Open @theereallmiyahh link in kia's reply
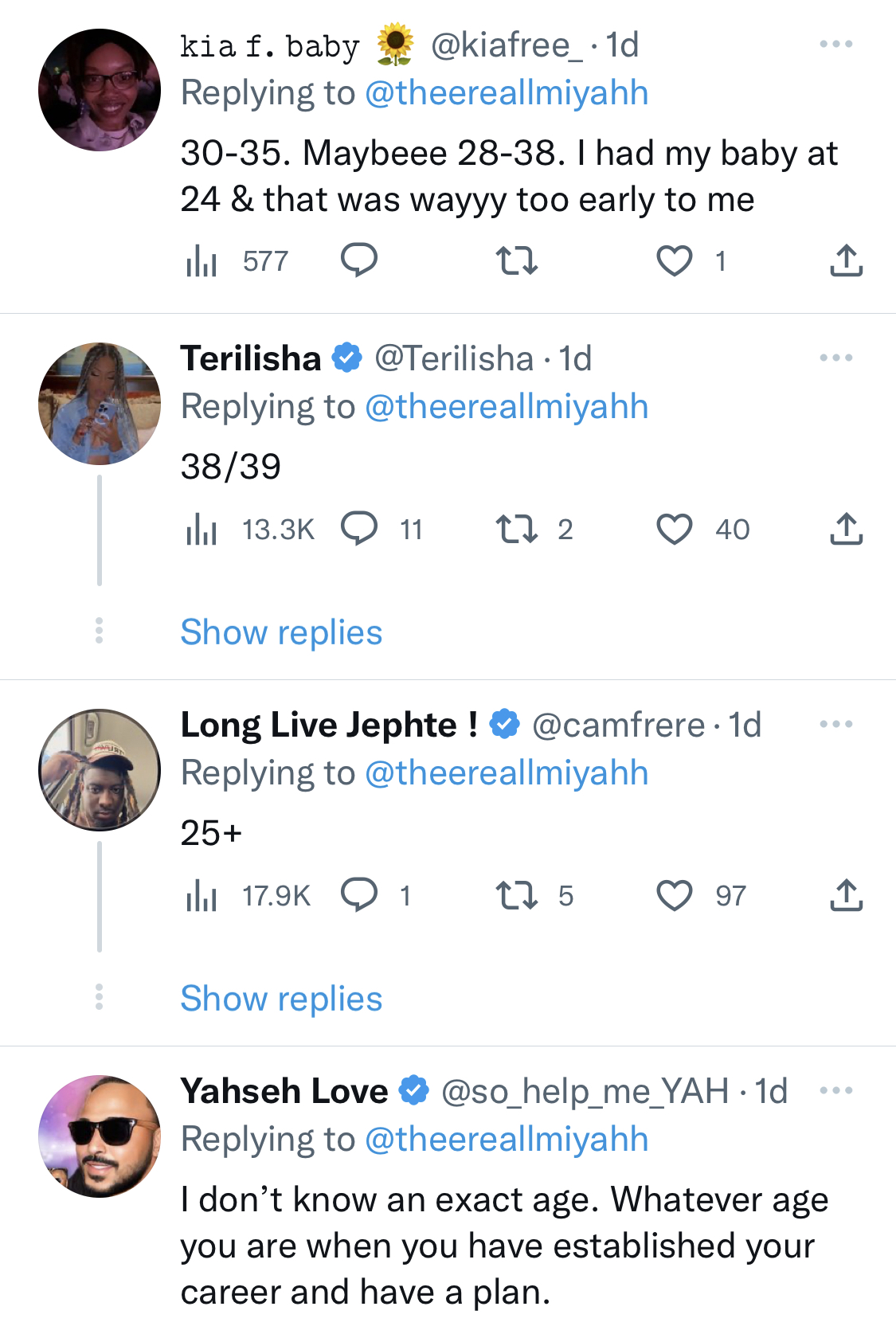The image size is (896, 1326). click(507, 93)
